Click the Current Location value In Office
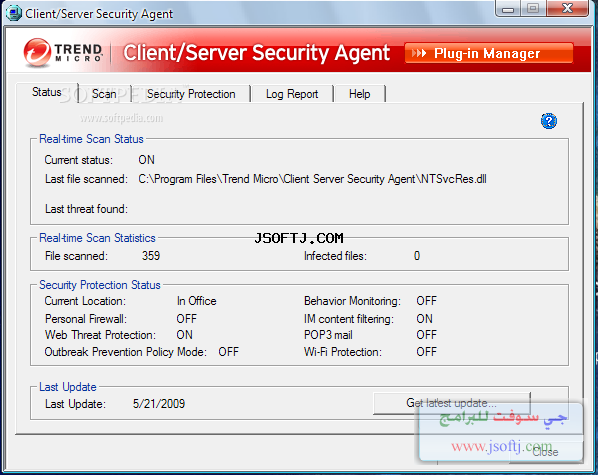This screenshot has width=598, height=475. 196,301
